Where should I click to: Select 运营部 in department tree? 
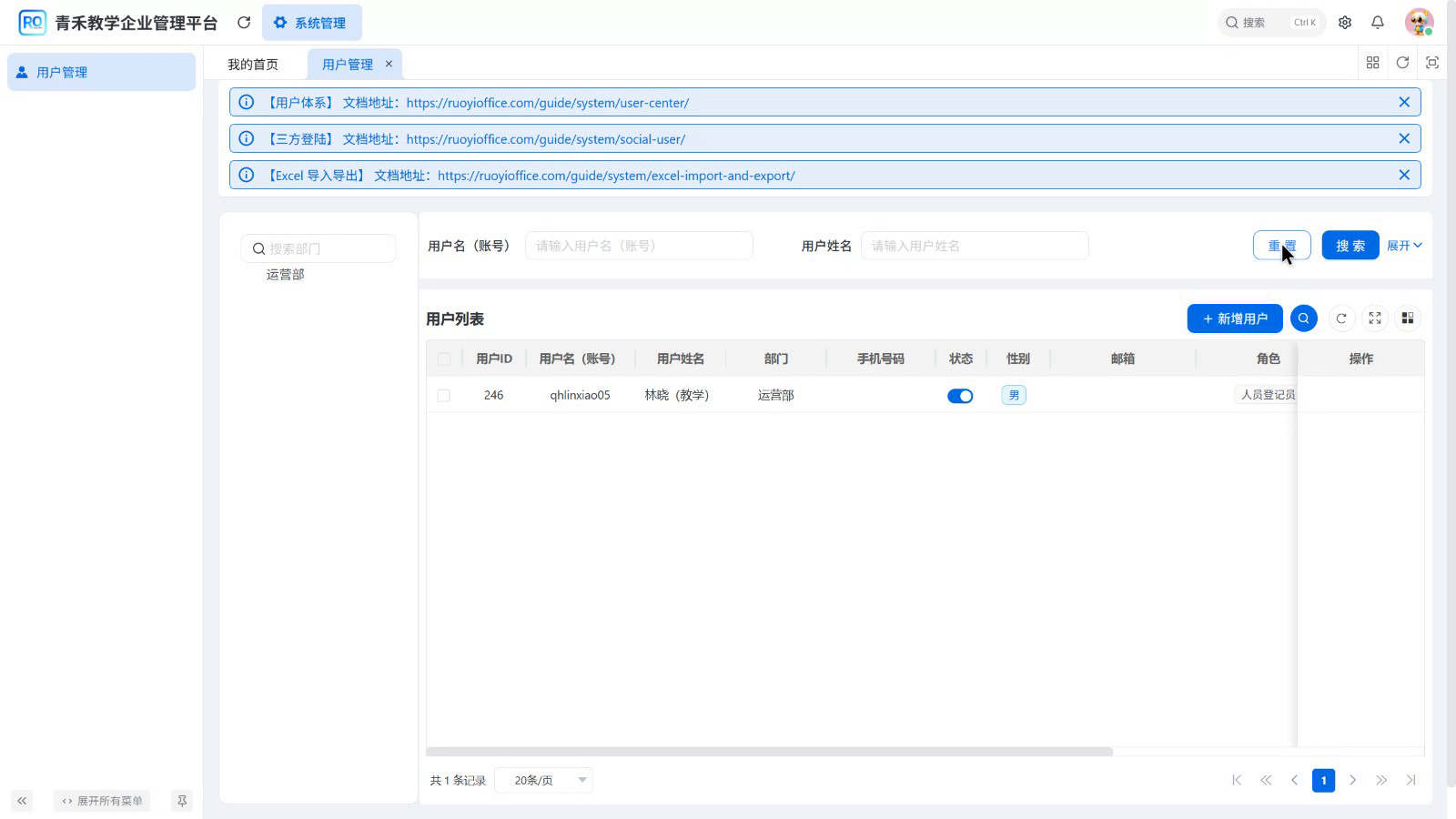pos(286,274)
